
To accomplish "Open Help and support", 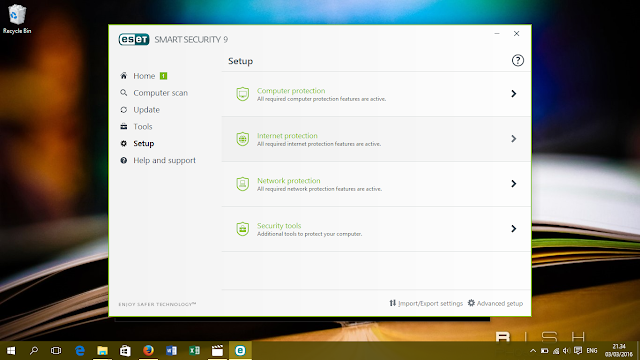I will click(164, 160).
